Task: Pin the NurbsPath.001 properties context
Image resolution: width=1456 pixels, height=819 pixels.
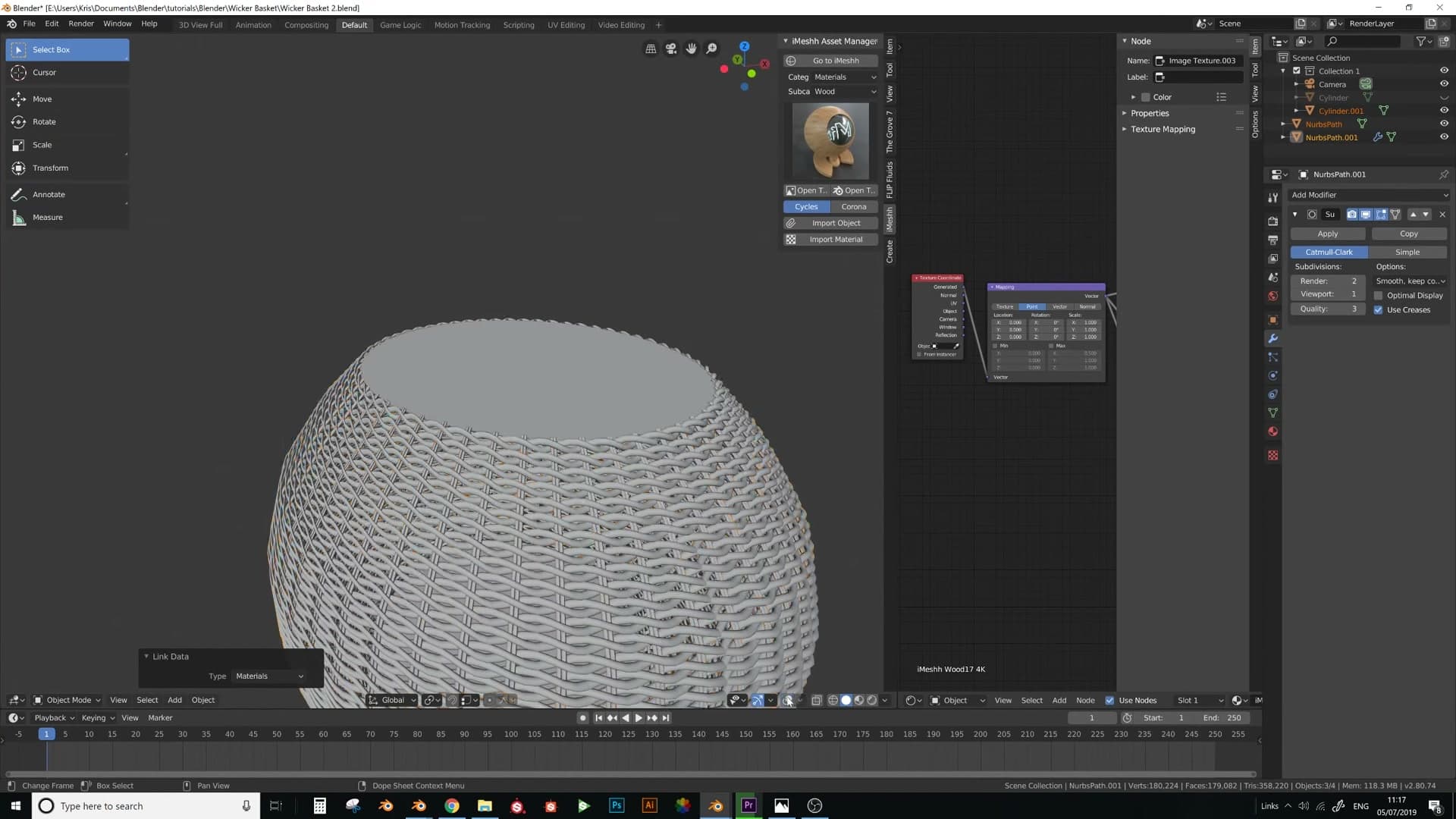Action: 1444,174
